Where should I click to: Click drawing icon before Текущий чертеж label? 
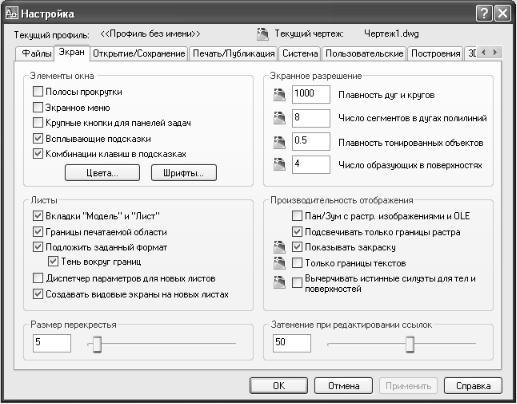pos(263,34)
